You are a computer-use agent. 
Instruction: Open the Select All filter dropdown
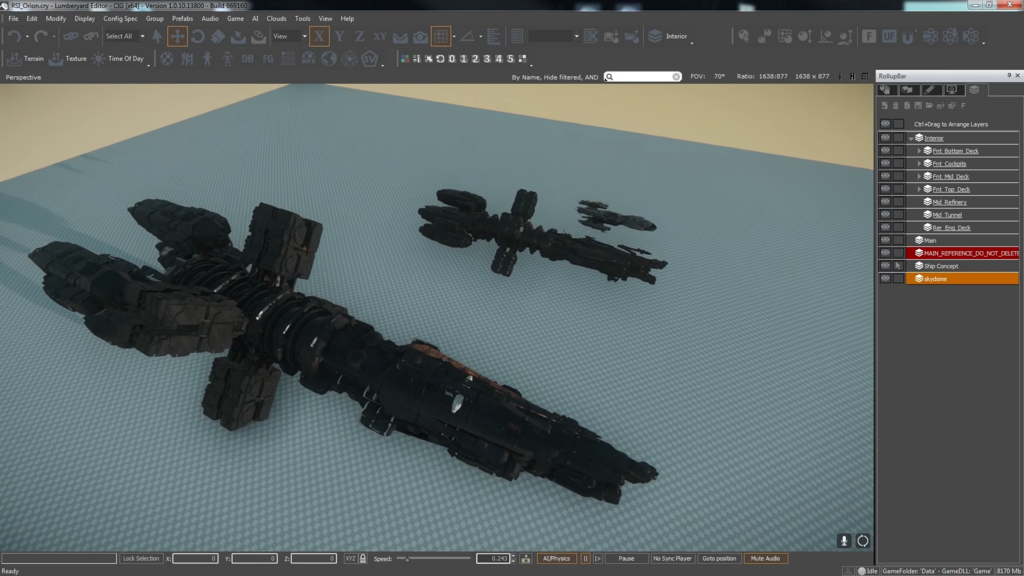[126, 37]
